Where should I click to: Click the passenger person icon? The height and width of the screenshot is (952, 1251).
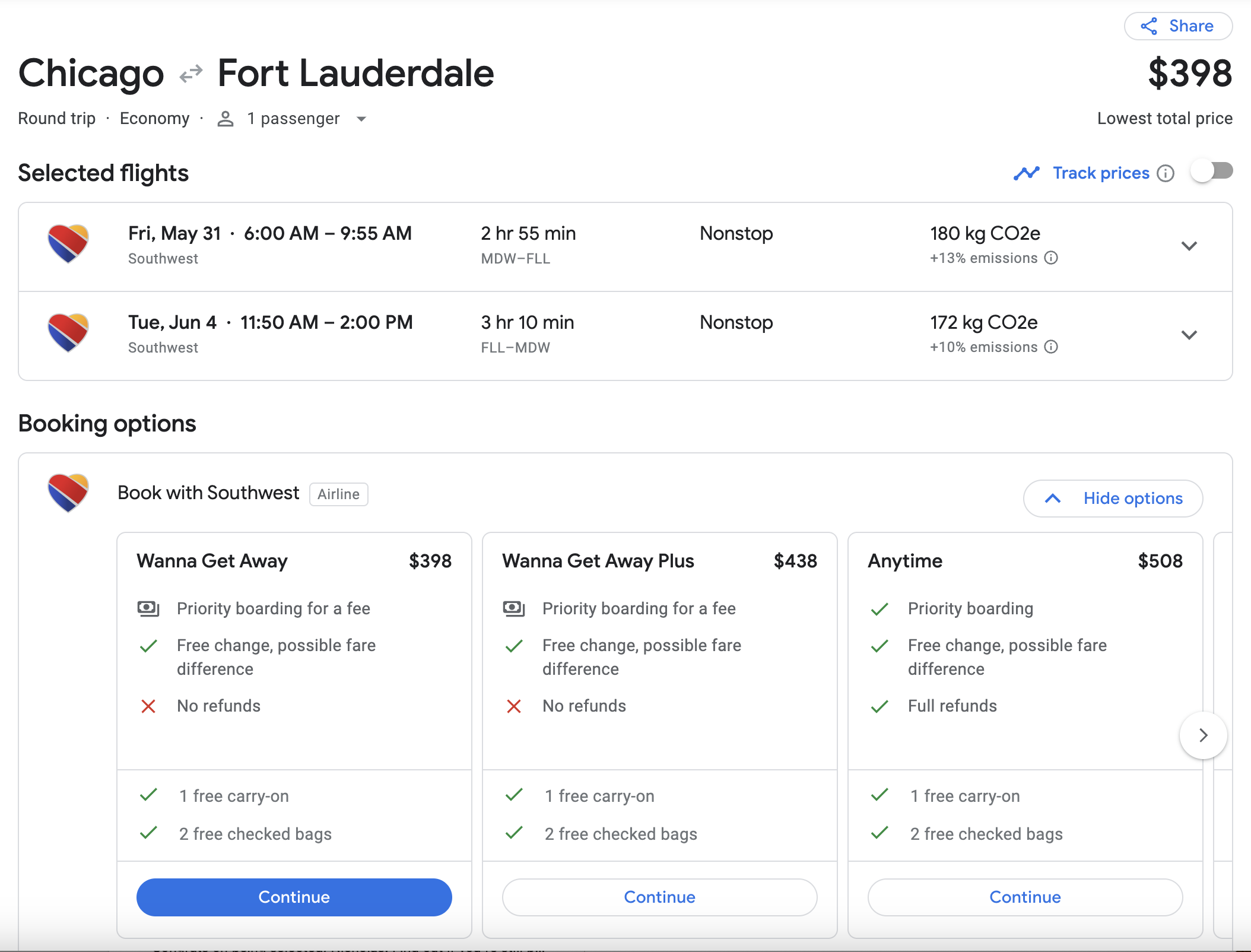(226, 119)
